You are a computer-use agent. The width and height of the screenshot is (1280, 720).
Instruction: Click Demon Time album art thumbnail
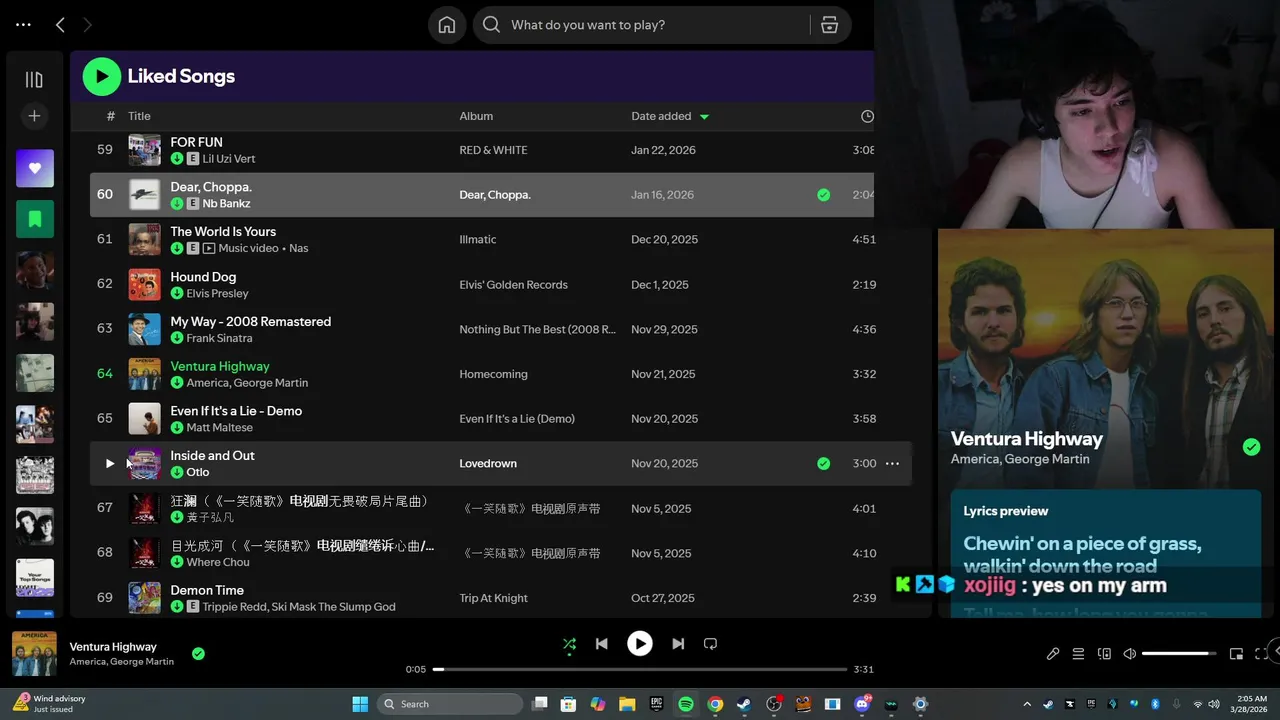(x=145, y=598)
